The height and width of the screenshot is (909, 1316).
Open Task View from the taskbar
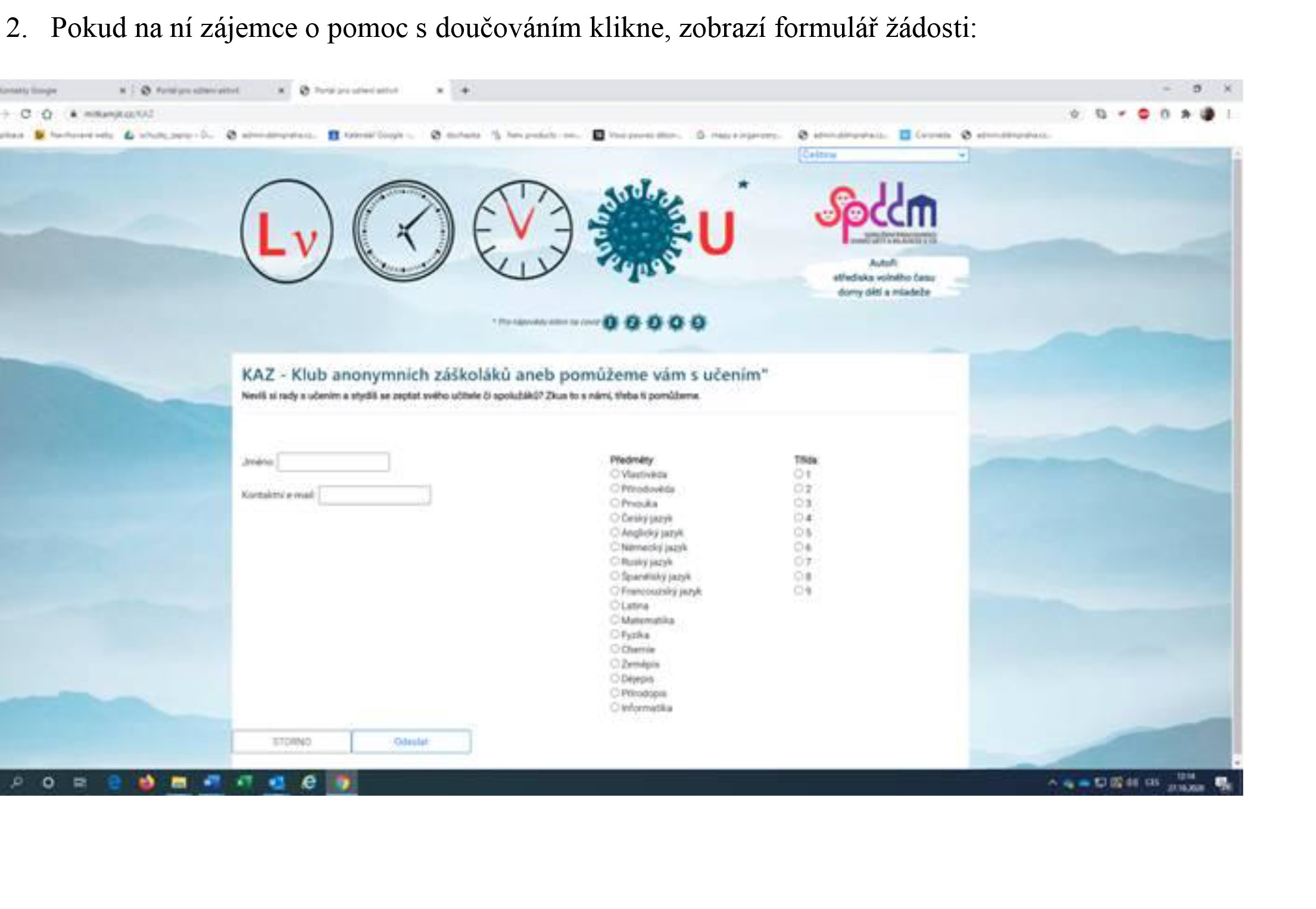pyautogui.click(x=80, y=782)
